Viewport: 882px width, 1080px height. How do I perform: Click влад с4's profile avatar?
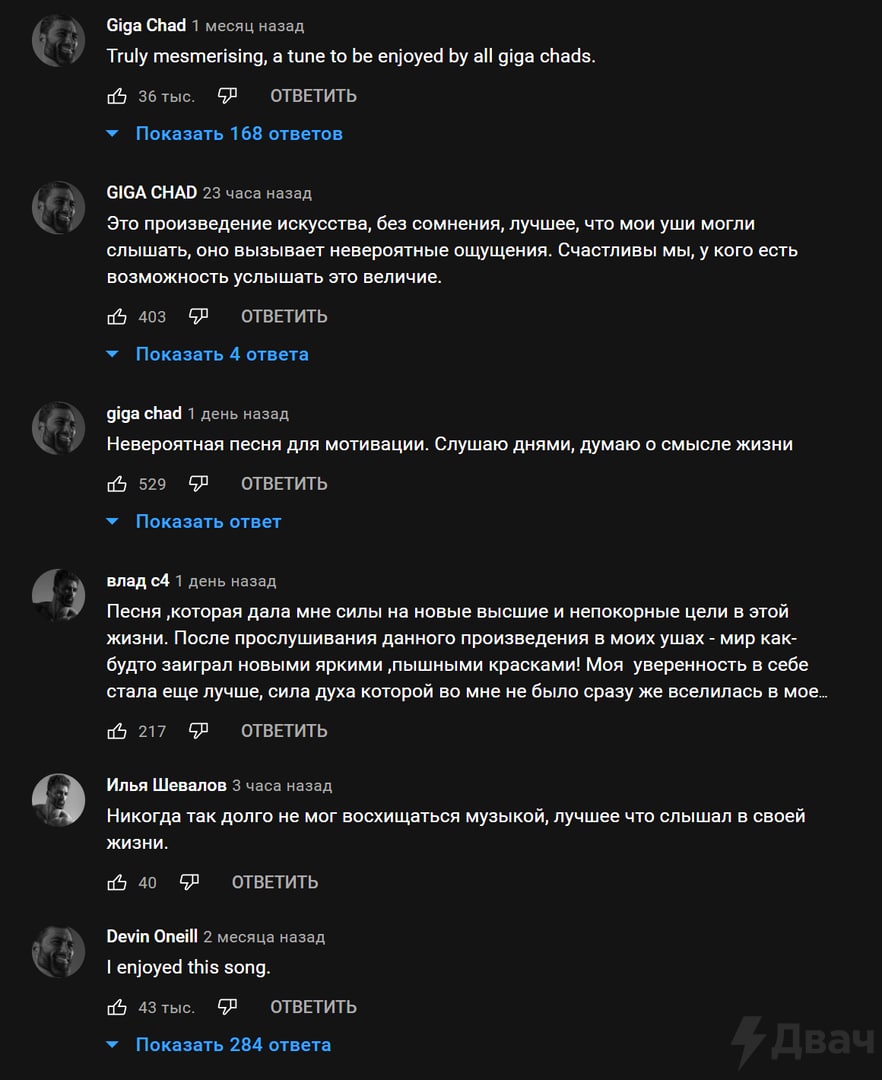(x=58, y=595)
